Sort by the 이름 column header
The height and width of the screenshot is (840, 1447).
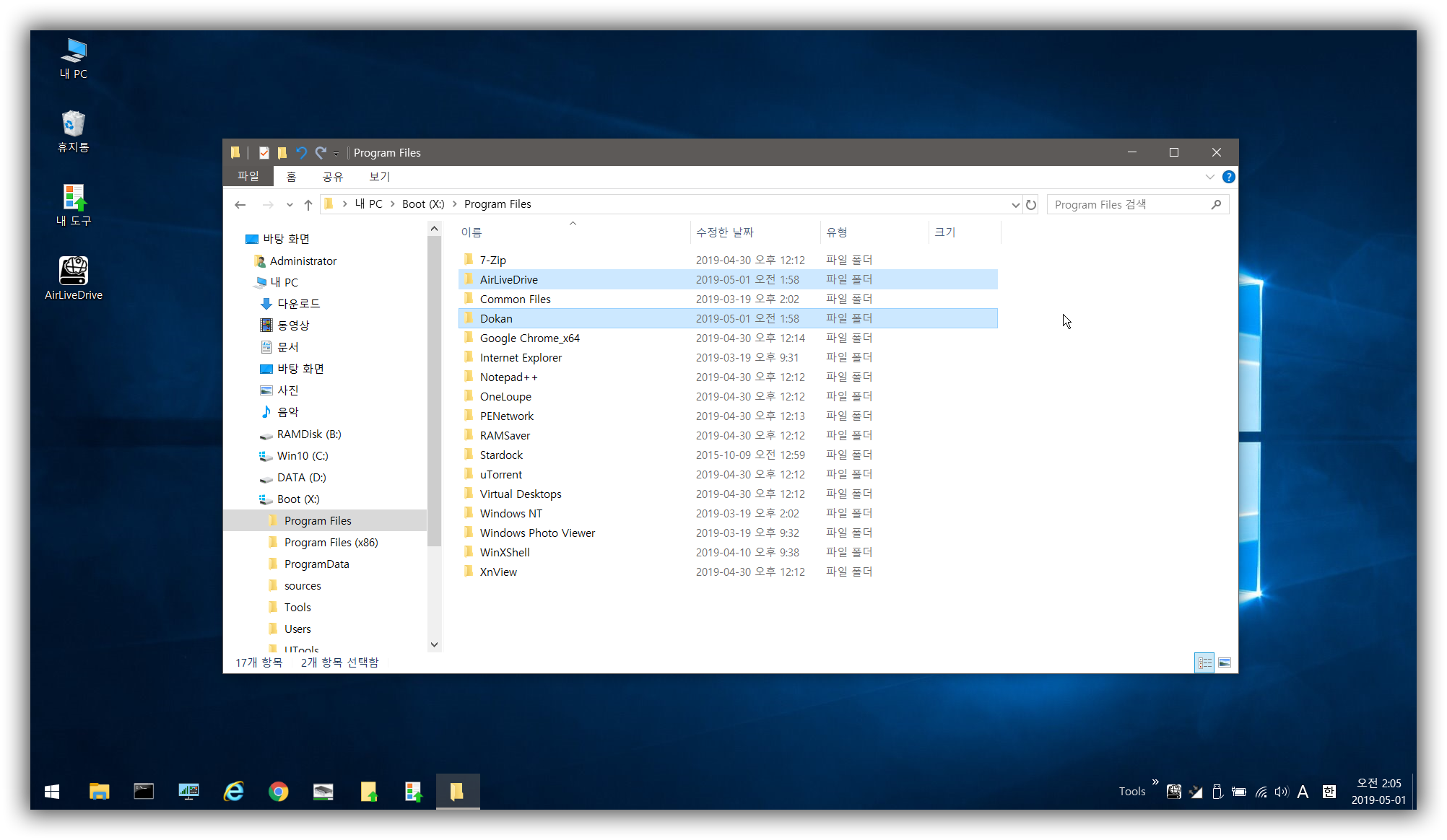[x=472, y=232]
